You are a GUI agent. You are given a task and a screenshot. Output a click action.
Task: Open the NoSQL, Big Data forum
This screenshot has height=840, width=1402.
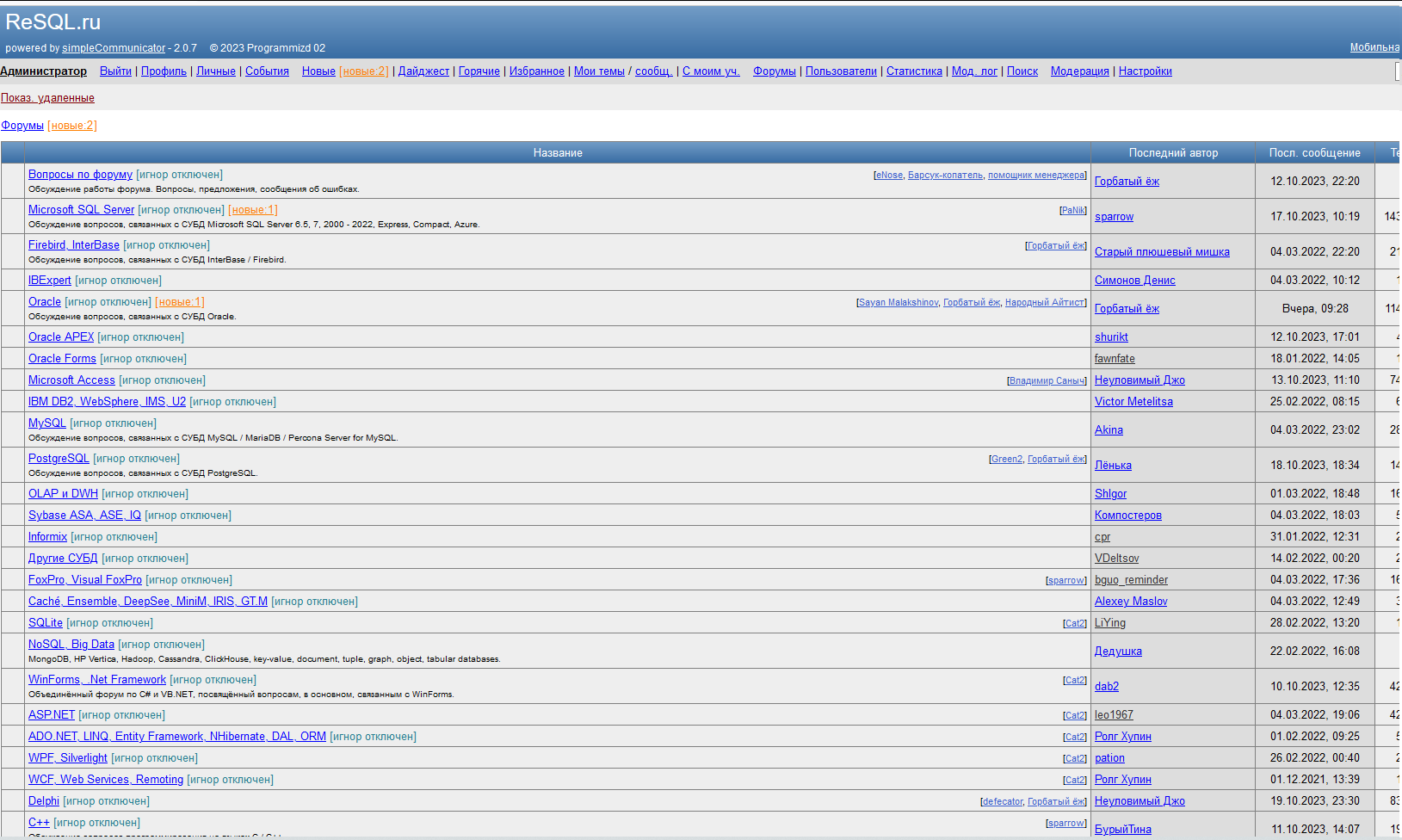pos(71,645)
